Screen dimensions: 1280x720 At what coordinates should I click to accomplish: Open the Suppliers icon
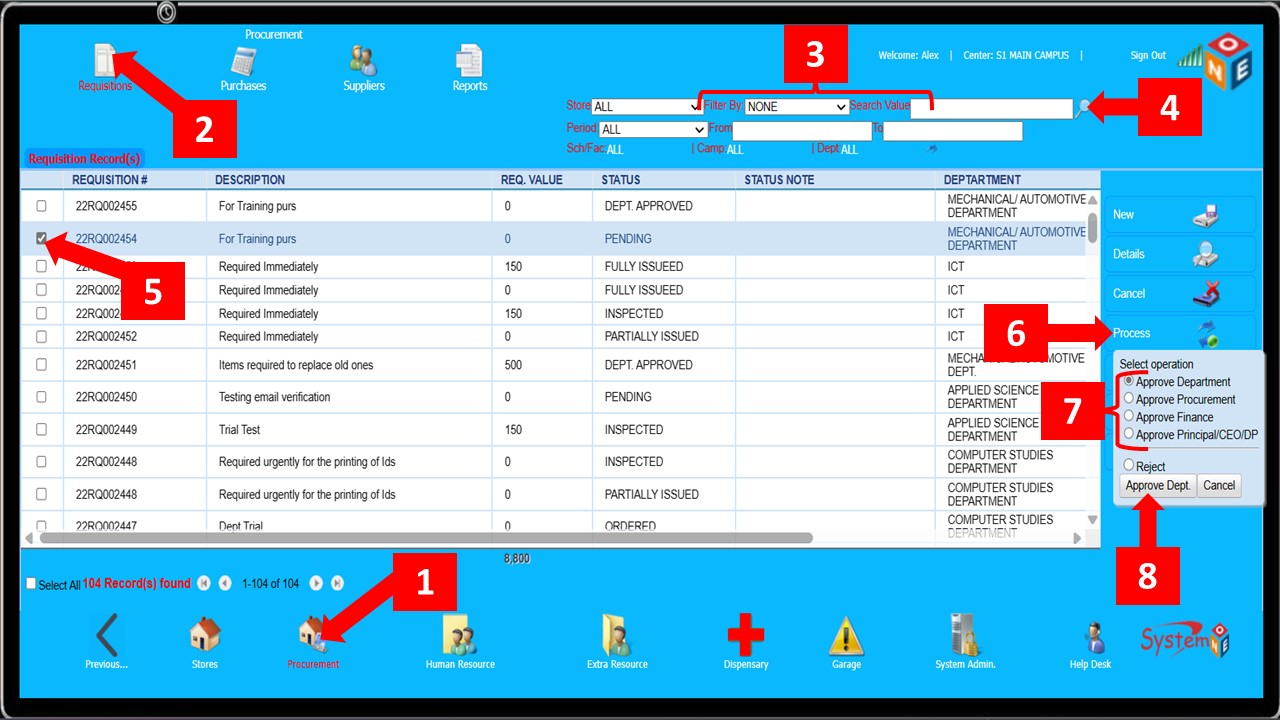click(364, 62)
